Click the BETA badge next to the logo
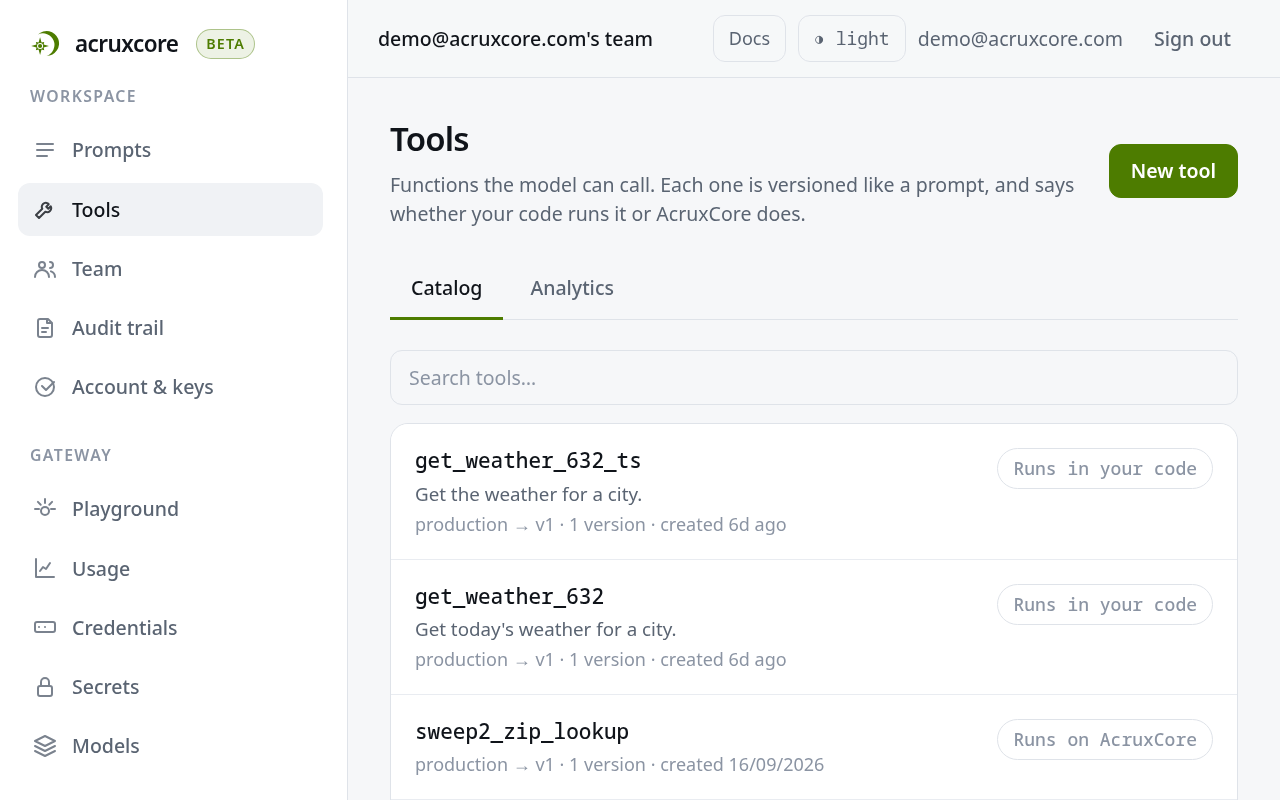The width and height of the screenshot is (1280, 800). click(225, 44)
